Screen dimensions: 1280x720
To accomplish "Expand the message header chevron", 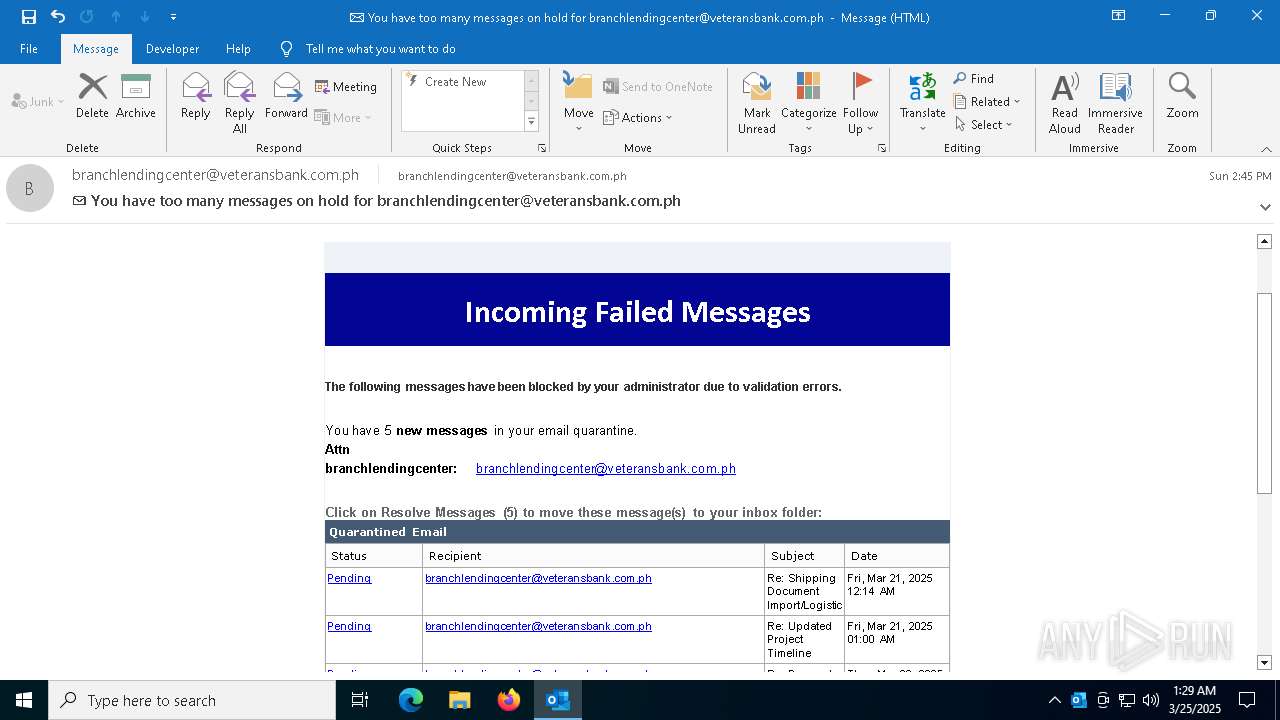I will click(x=1265, y=207).
